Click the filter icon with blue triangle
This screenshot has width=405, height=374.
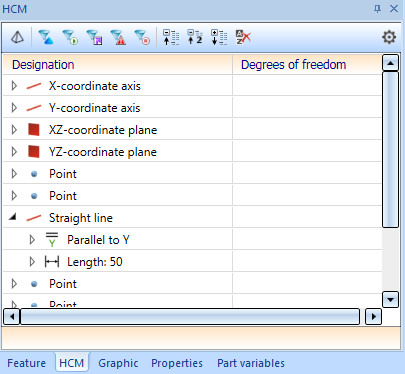(46, 37)
